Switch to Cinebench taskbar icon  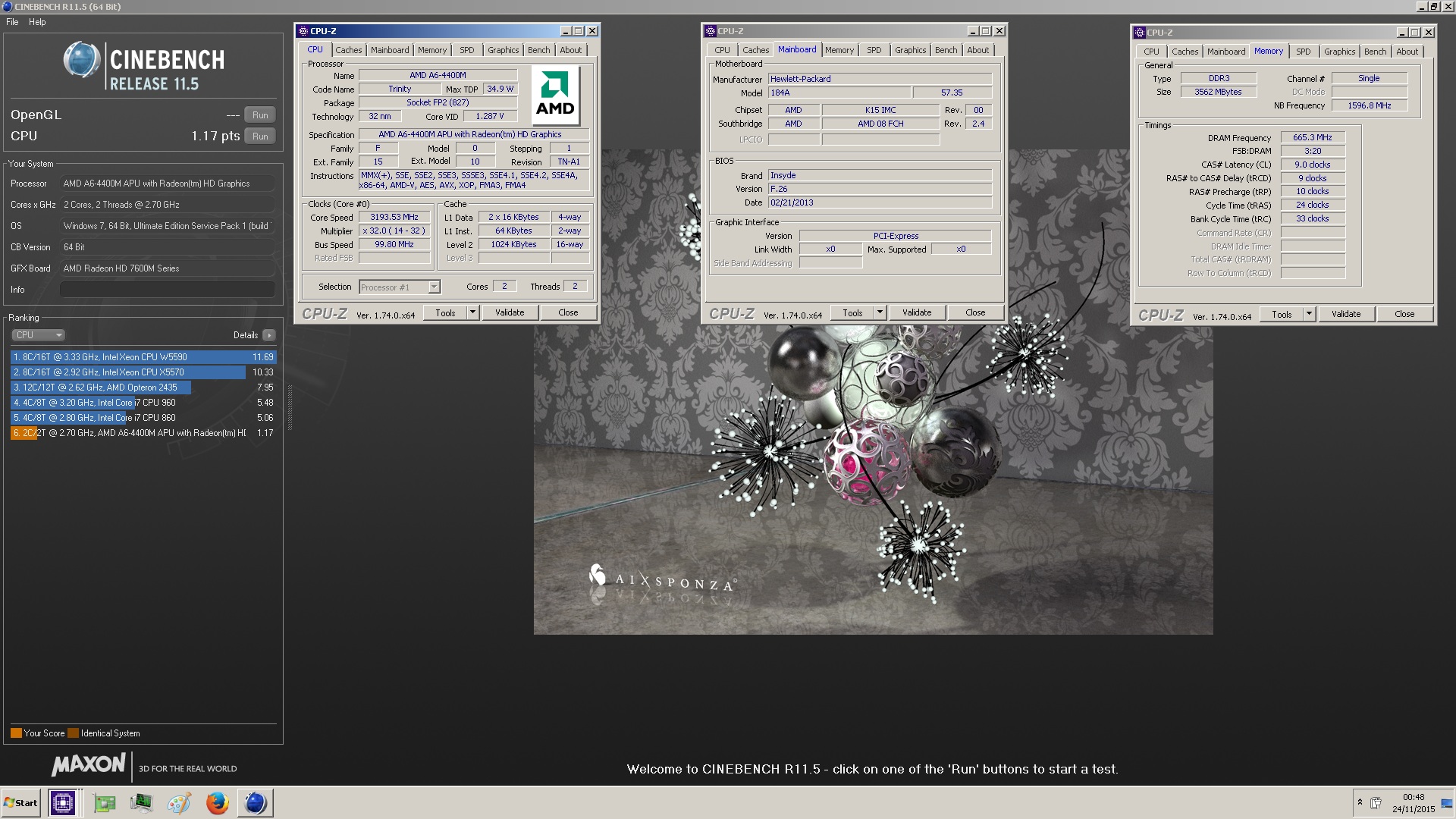[x=256, y=803]
